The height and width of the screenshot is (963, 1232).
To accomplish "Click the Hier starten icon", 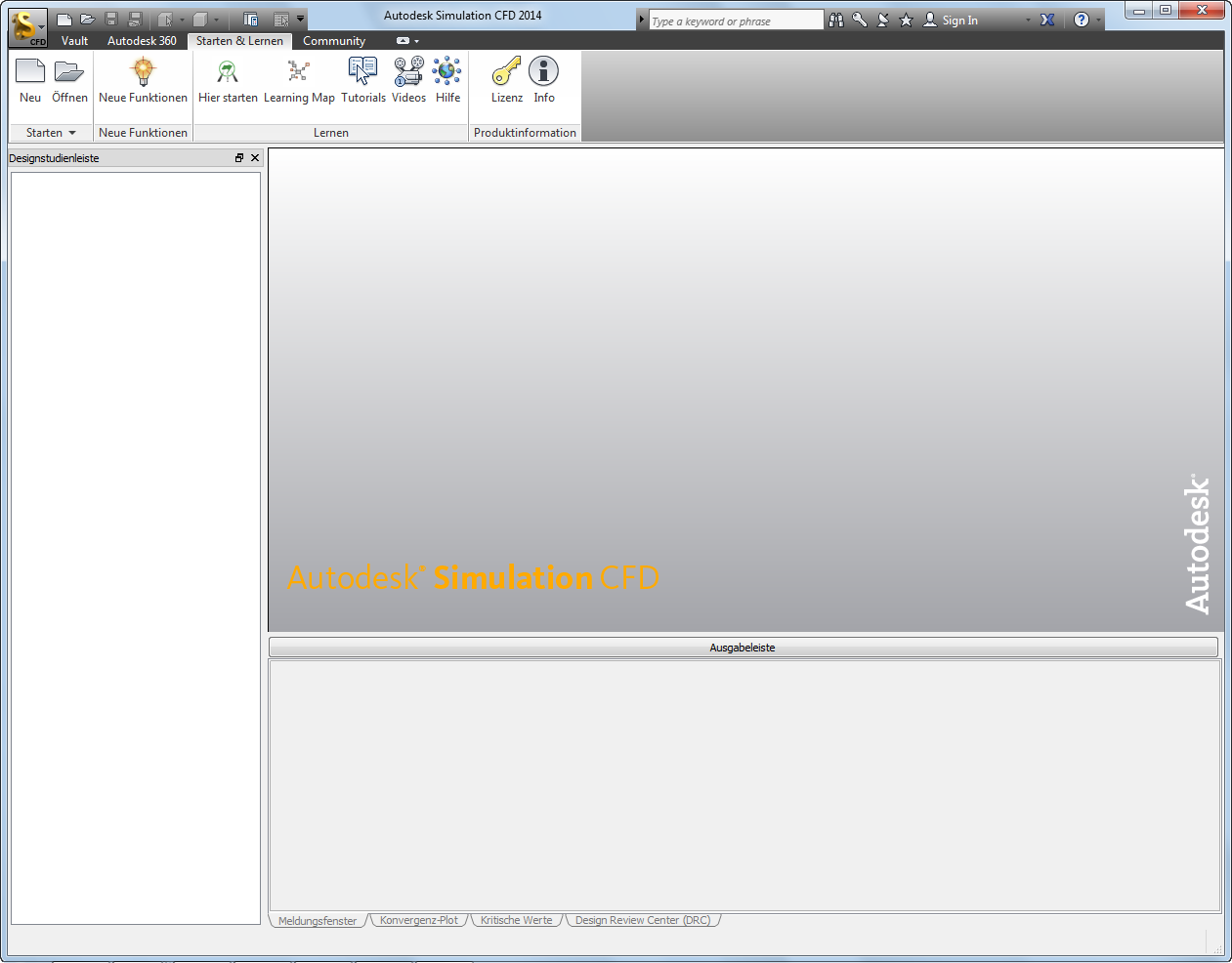I will (x=228, y=72).
